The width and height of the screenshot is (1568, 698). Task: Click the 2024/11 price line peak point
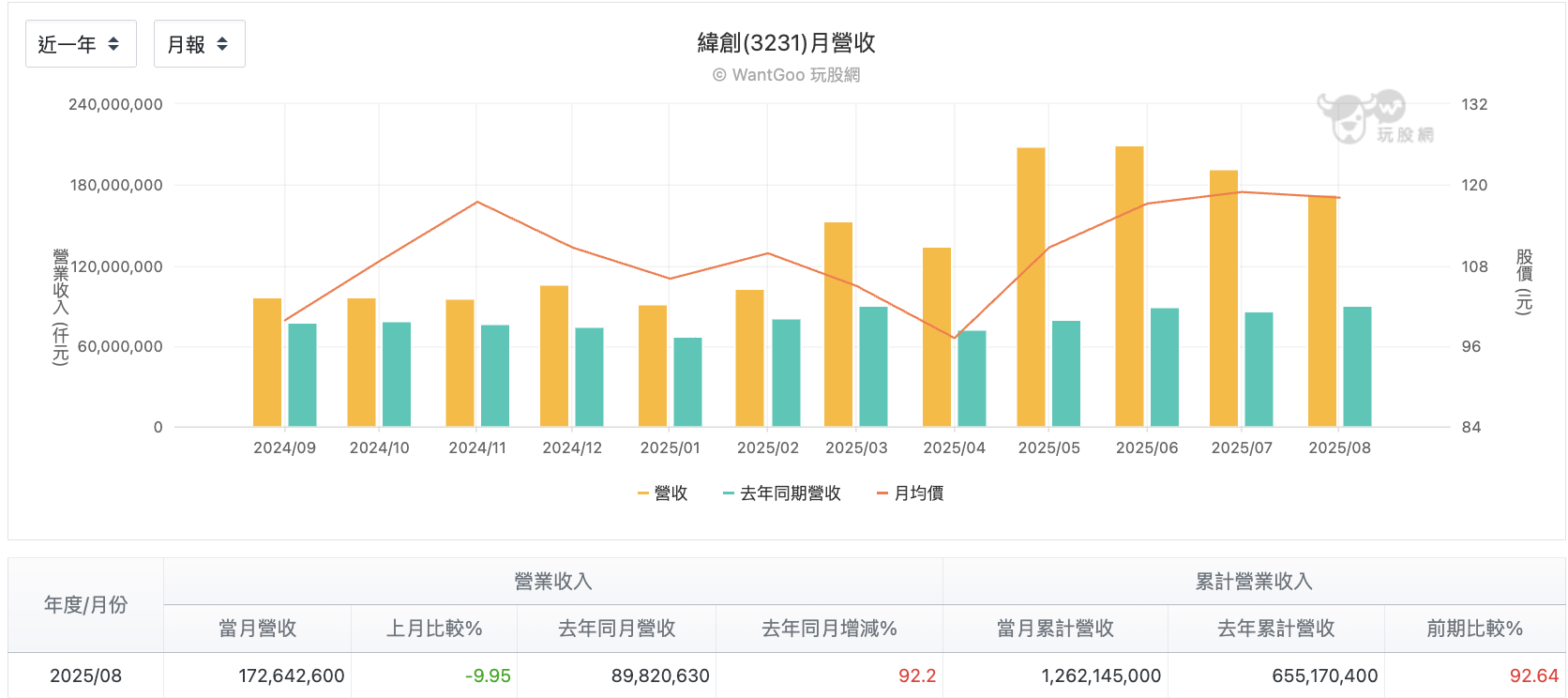pos(477,202)
